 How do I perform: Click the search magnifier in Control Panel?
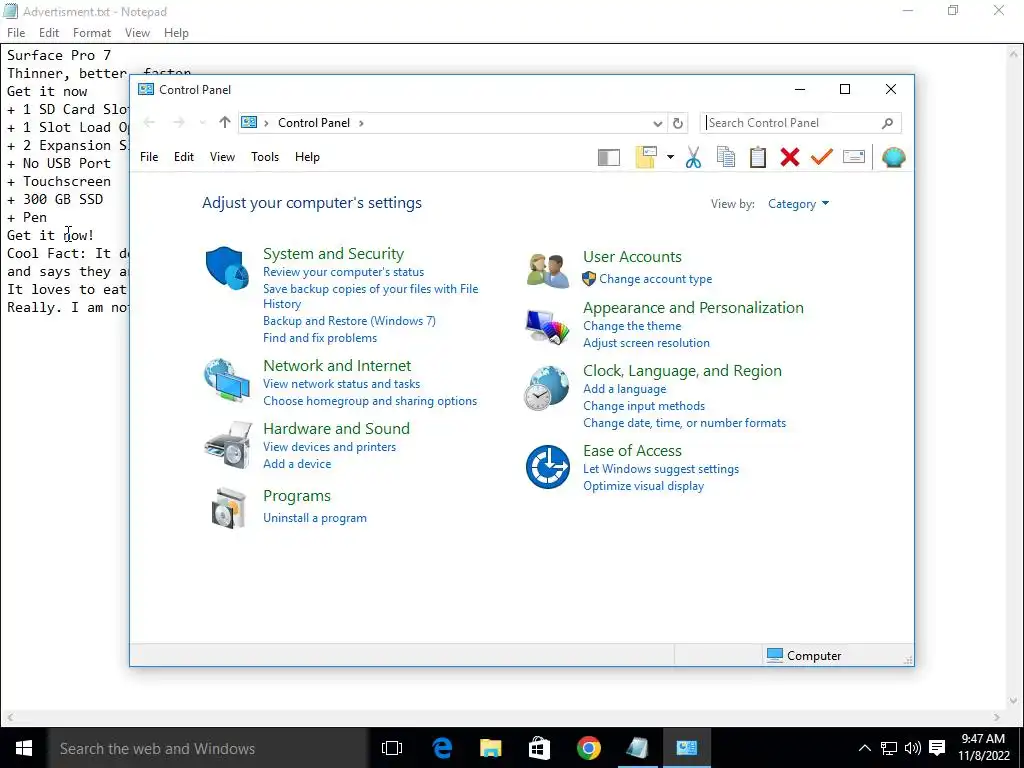click(x=887, y=123)
